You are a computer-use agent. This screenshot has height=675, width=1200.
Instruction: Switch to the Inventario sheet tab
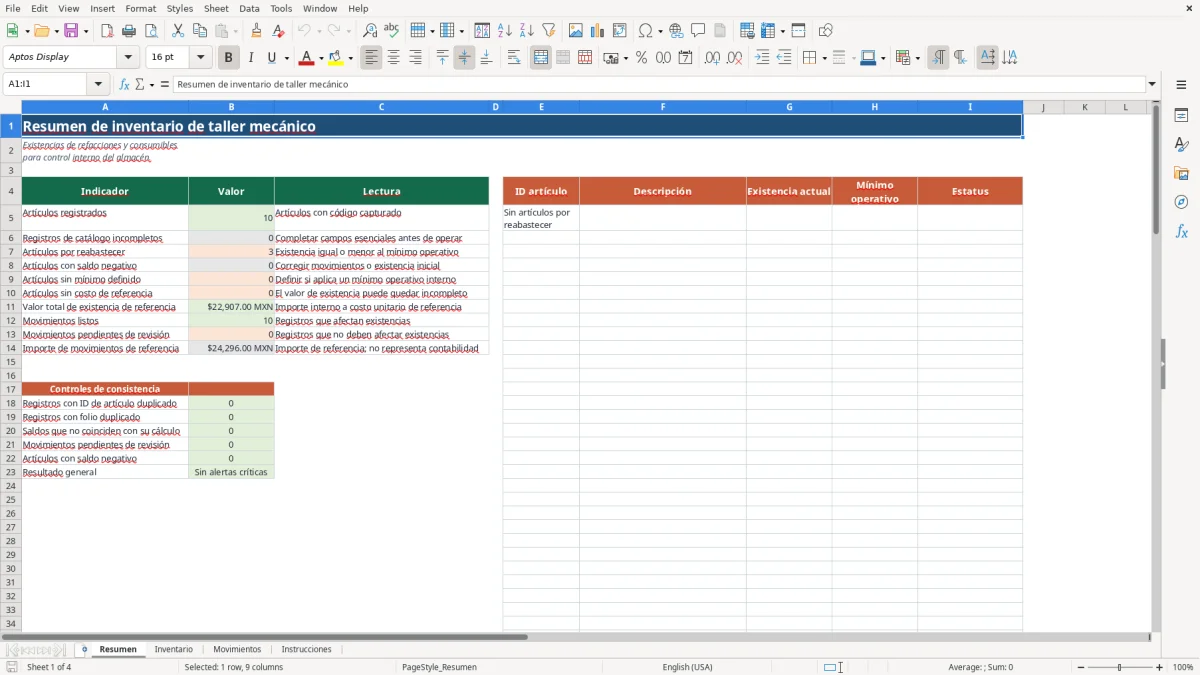pyautogui.click(x=173, y=650)
